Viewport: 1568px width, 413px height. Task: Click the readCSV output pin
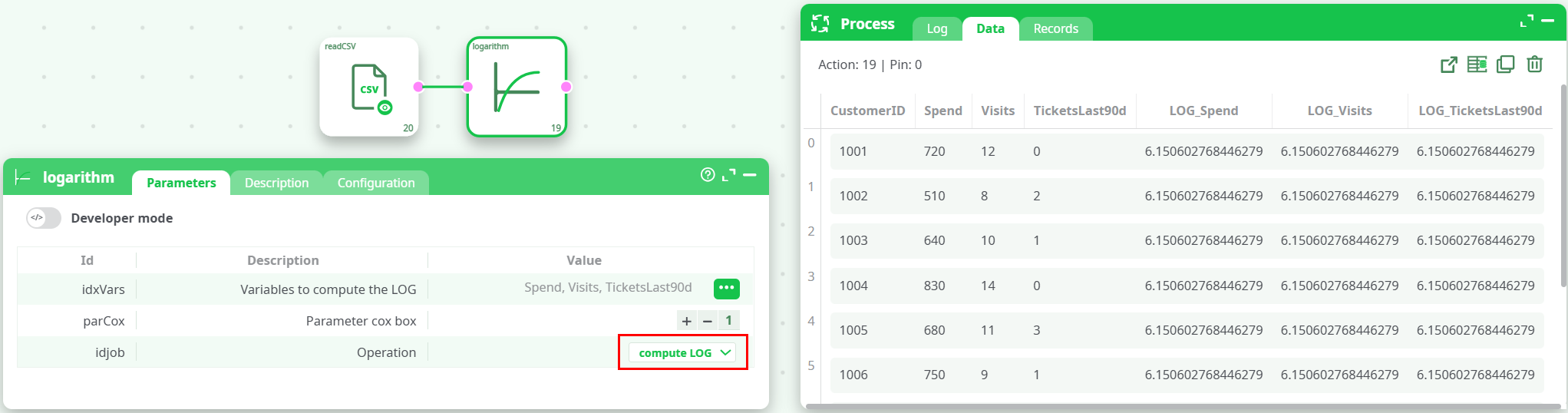pyautogui.click(x=418, y=87)
